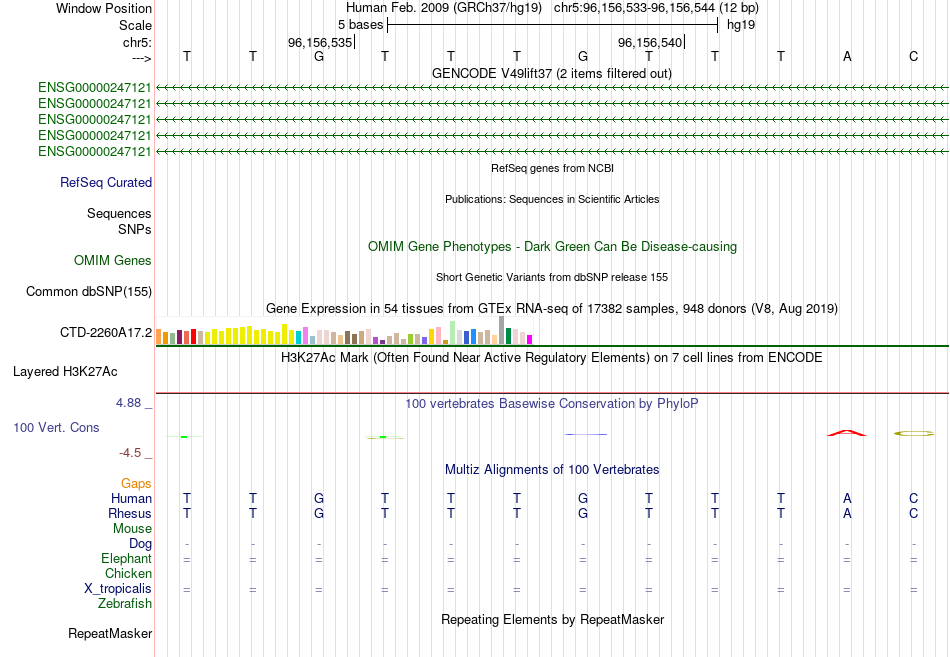The width and height of the screenshot is (950, 657).
Task: Click the topmost ENSG00000247121 transcript label
Action: coord(95,88)
